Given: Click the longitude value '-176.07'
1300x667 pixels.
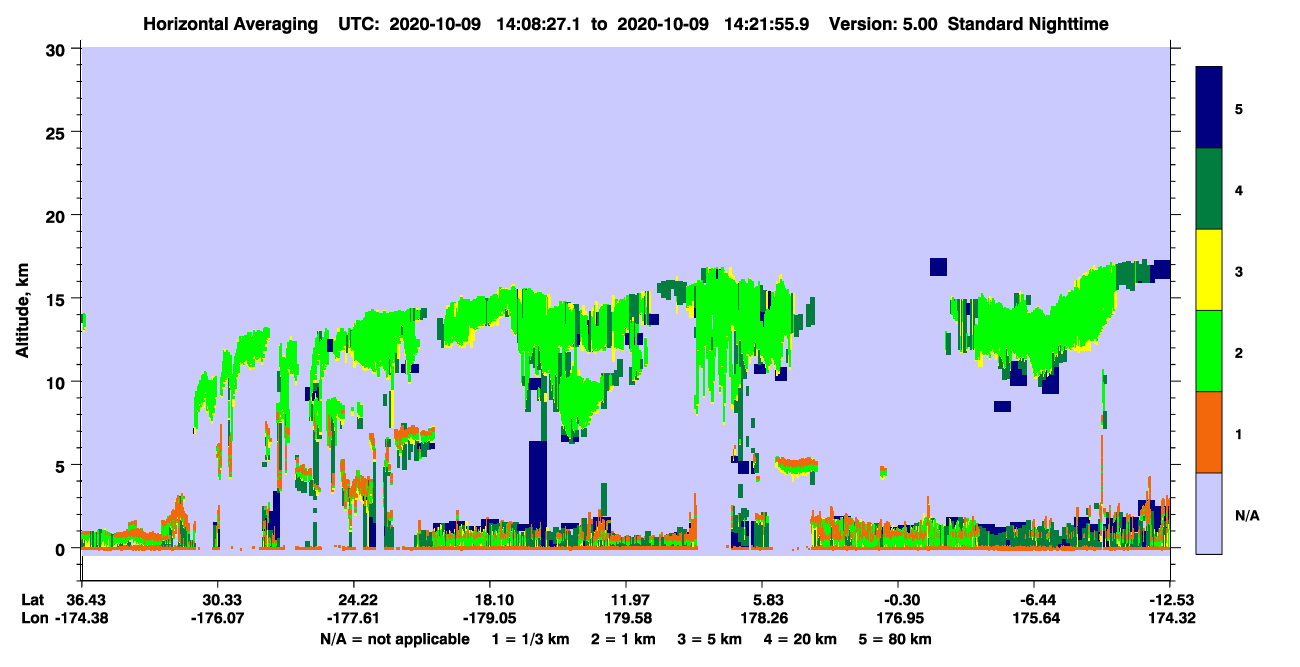Looking at the screenshot, I should pos(217,619).
